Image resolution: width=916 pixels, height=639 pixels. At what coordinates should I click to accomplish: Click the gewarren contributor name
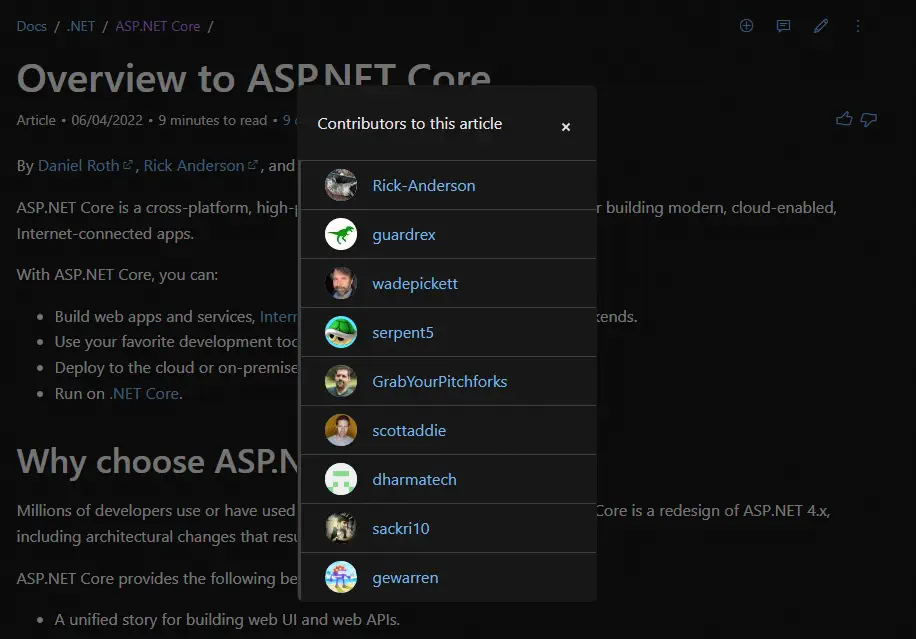405,577
